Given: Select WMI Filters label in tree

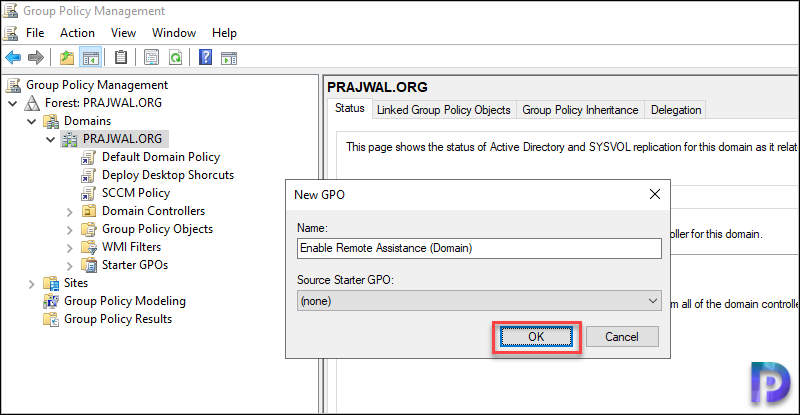Looking at the screenshot, I should click(x=131, y=247).
